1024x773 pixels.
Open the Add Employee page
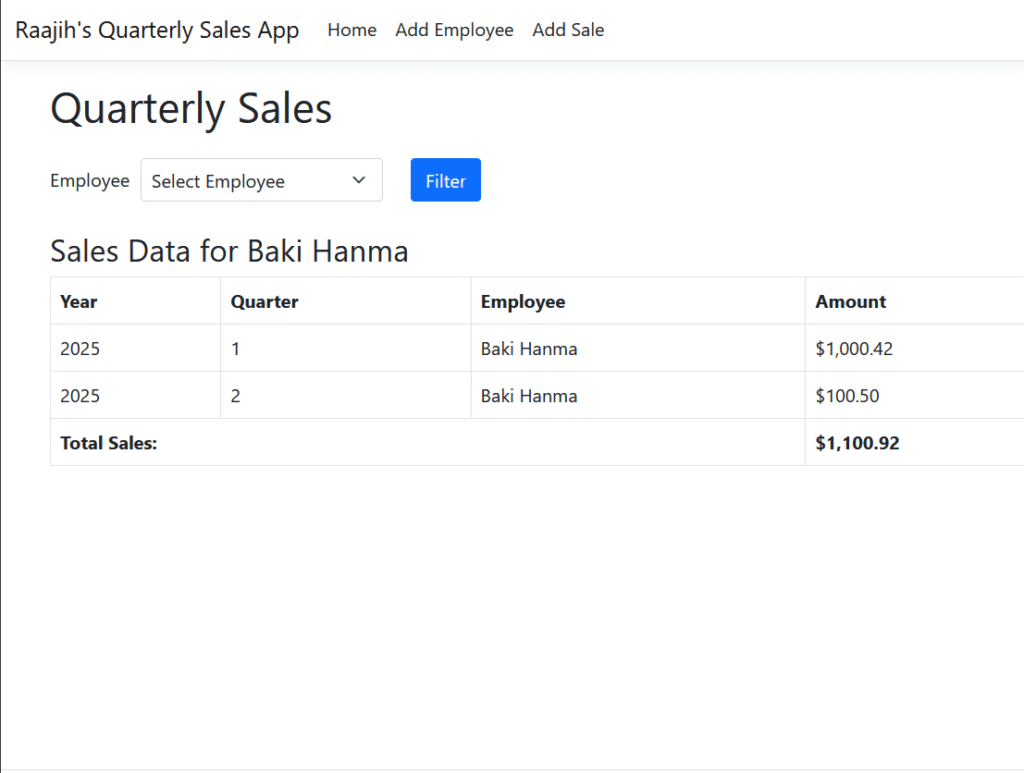click(455, 30)
